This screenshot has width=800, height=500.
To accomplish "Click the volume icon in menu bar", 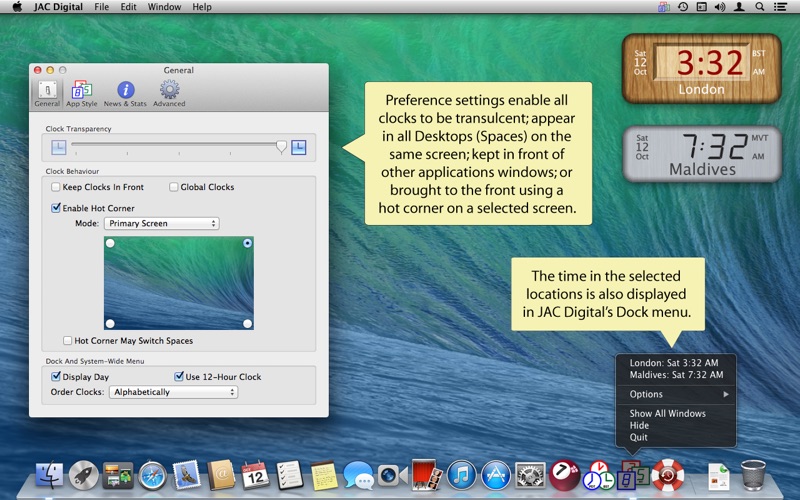I will [x=720, y=7].
